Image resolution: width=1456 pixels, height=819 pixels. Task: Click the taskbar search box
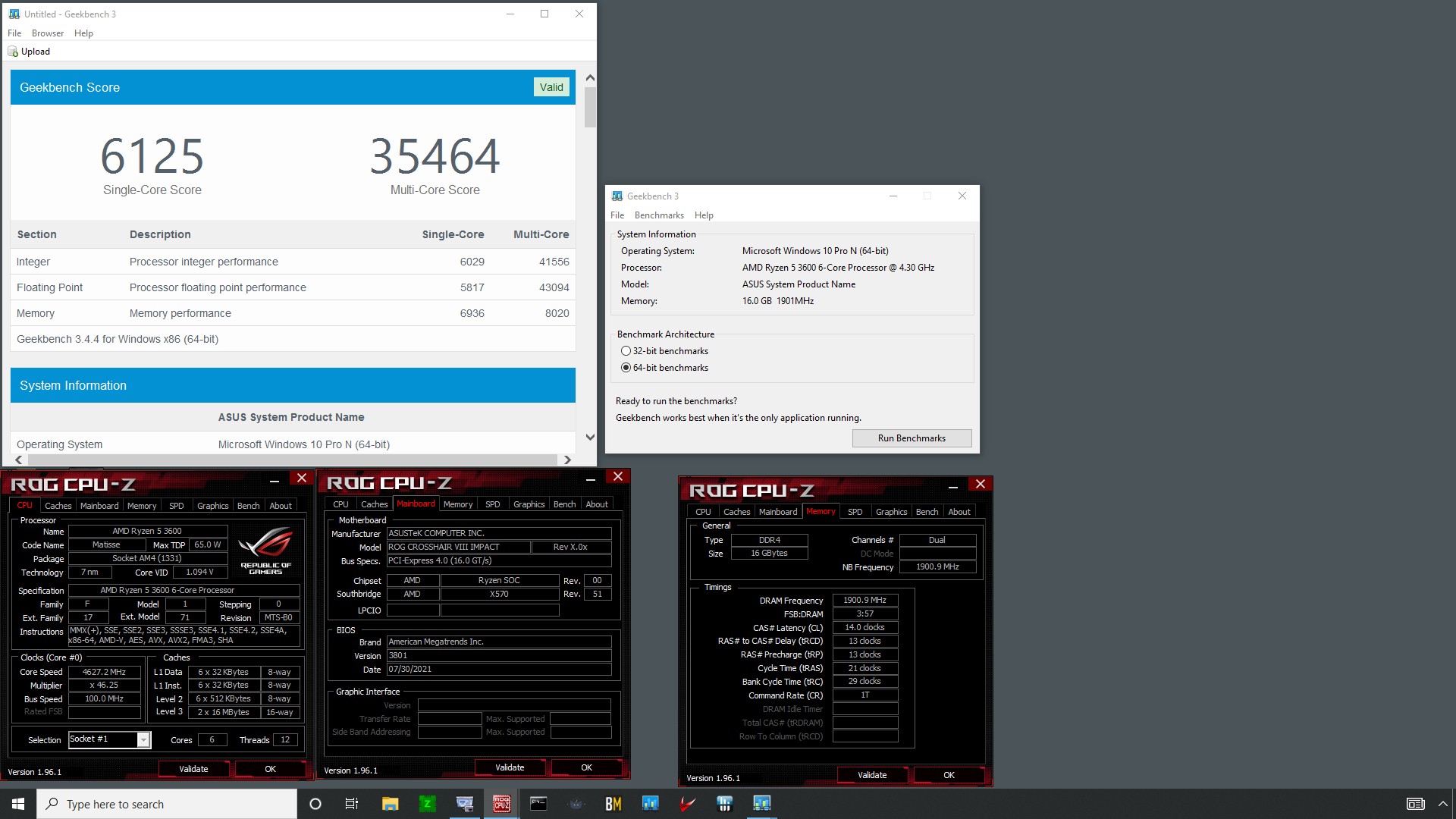point(167,804)
